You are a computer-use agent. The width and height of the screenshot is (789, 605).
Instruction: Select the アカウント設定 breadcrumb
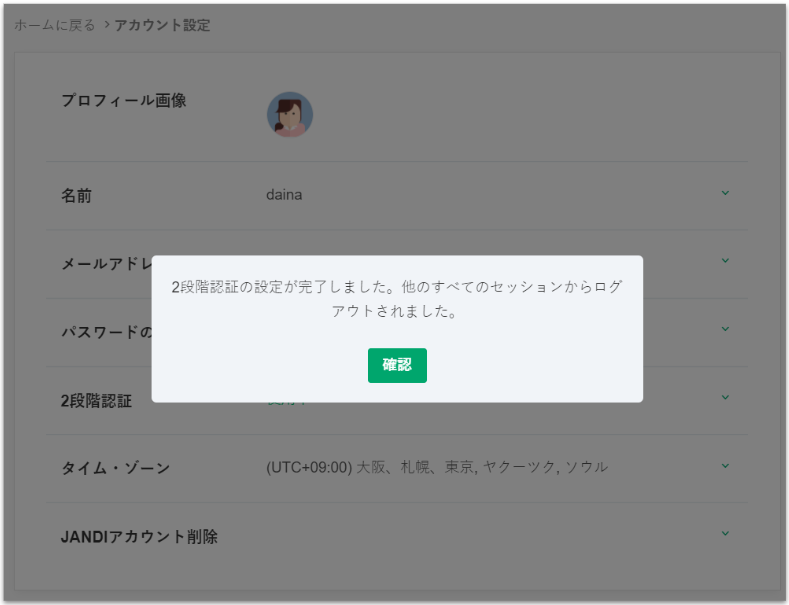[162, 25]
